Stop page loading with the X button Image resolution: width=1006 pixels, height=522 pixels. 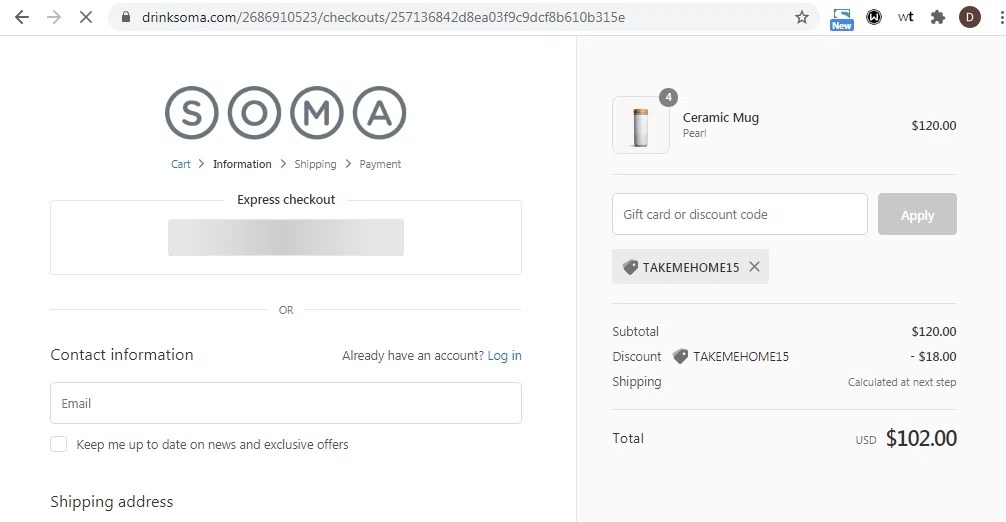coord(85,17)
